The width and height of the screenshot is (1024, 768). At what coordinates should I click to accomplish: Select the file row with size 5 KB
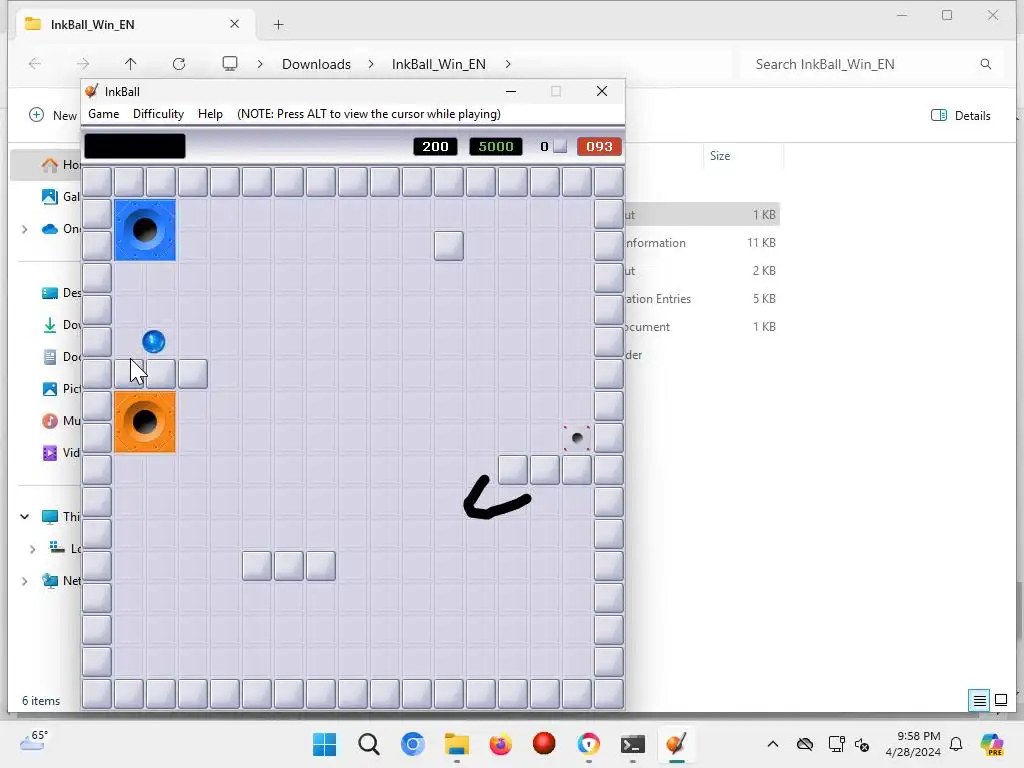coord(702,298)
